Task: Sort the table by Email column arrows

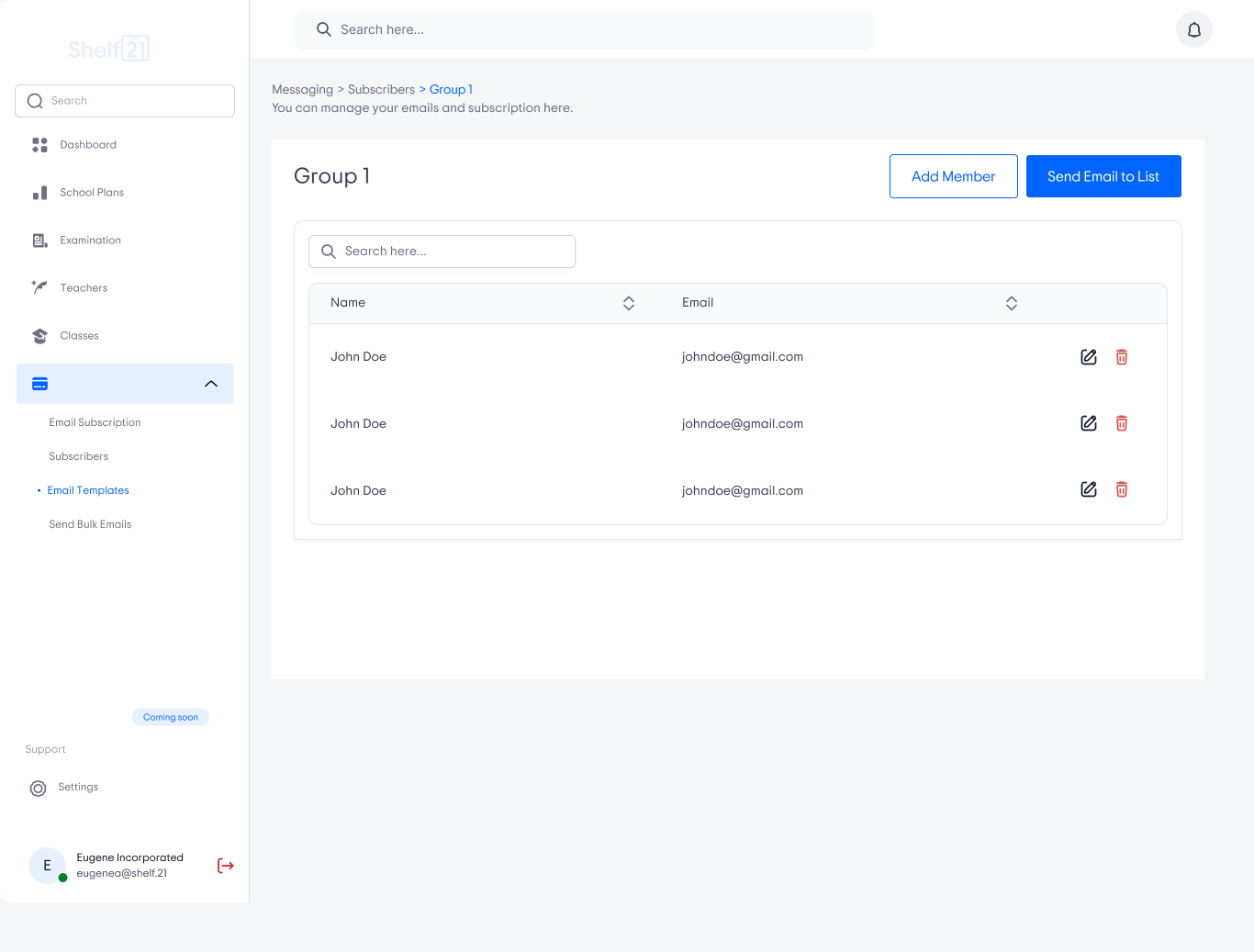Action: point(1012,303)
